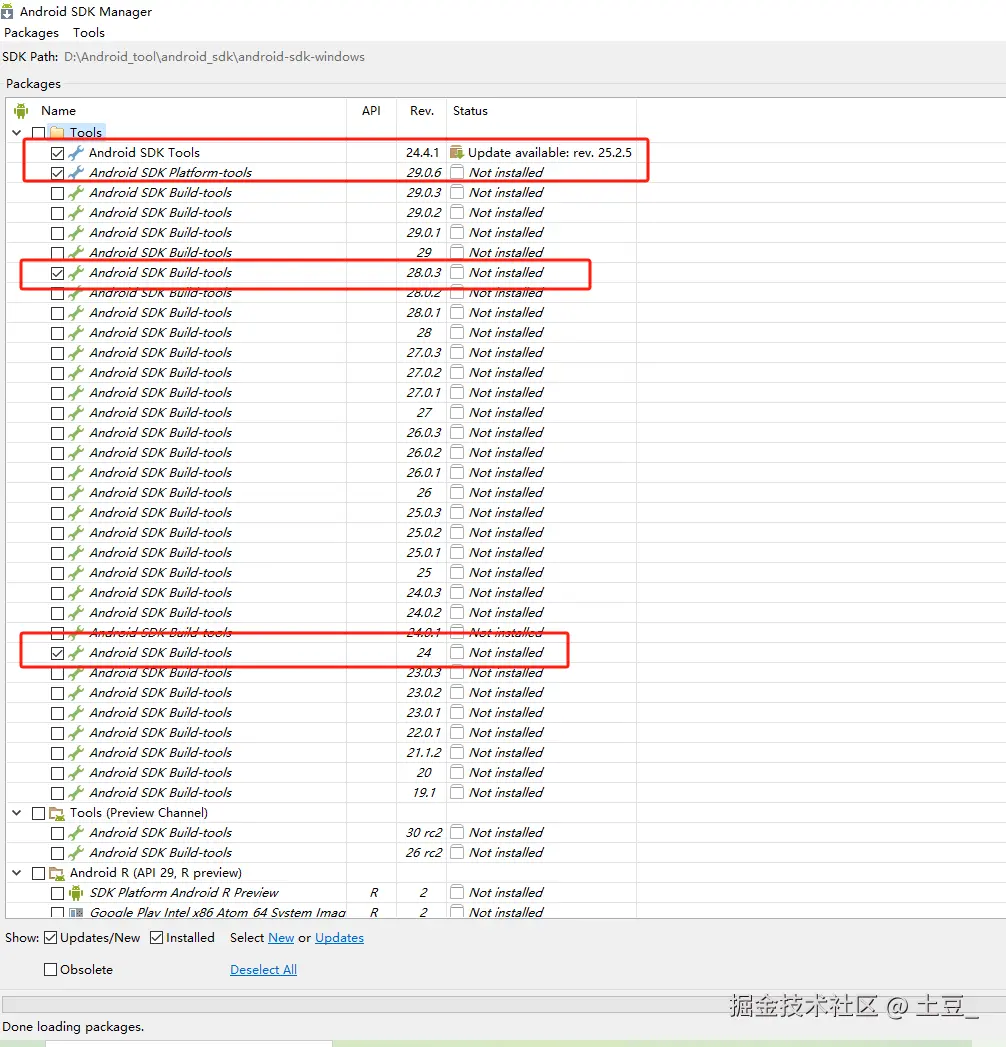Click wrench icon of Build-tools 25.0.3
Image resolution: width=1006 pixels, height=1047 pixels.
(76, 513)
